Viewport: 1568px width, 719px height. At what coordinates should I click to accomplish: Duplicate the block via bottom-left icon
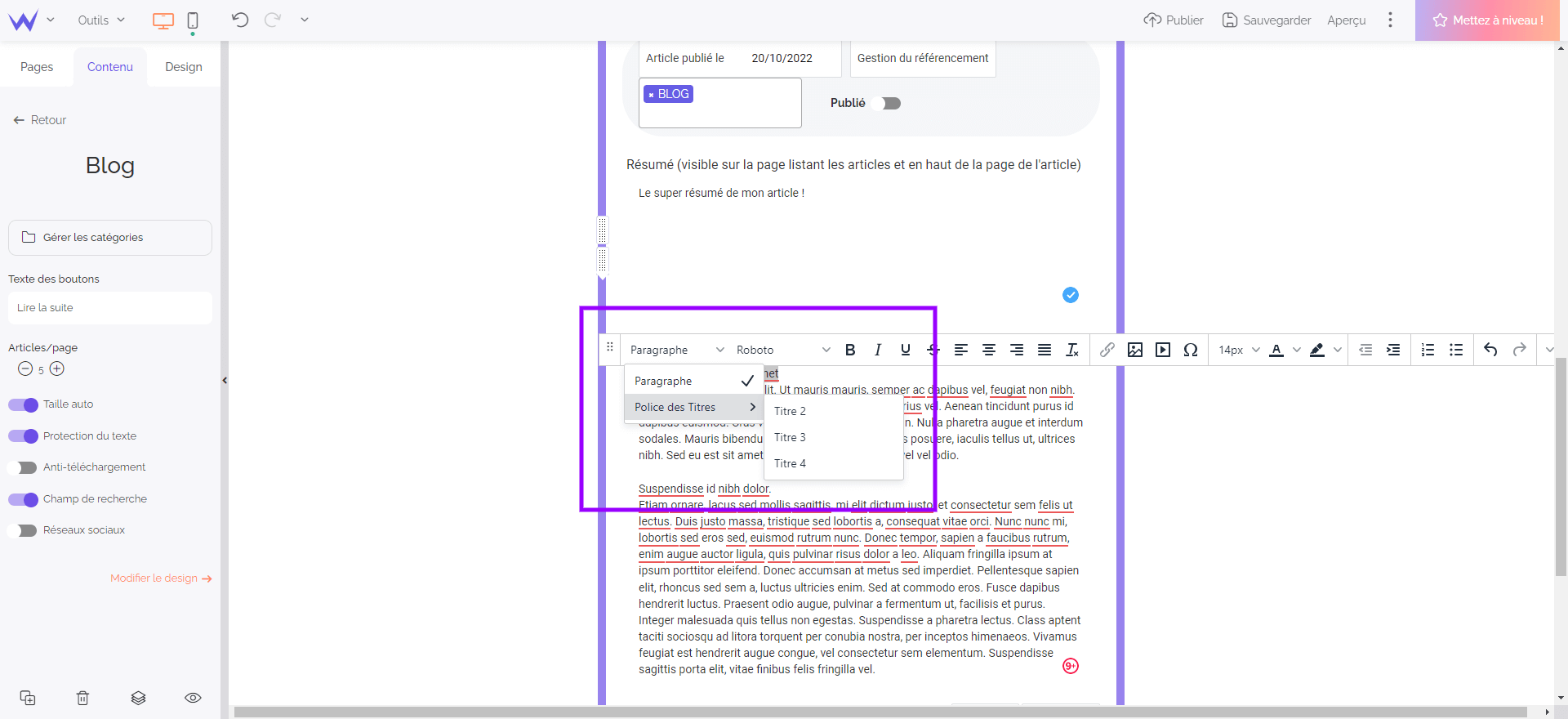click(x=28, y=698)
